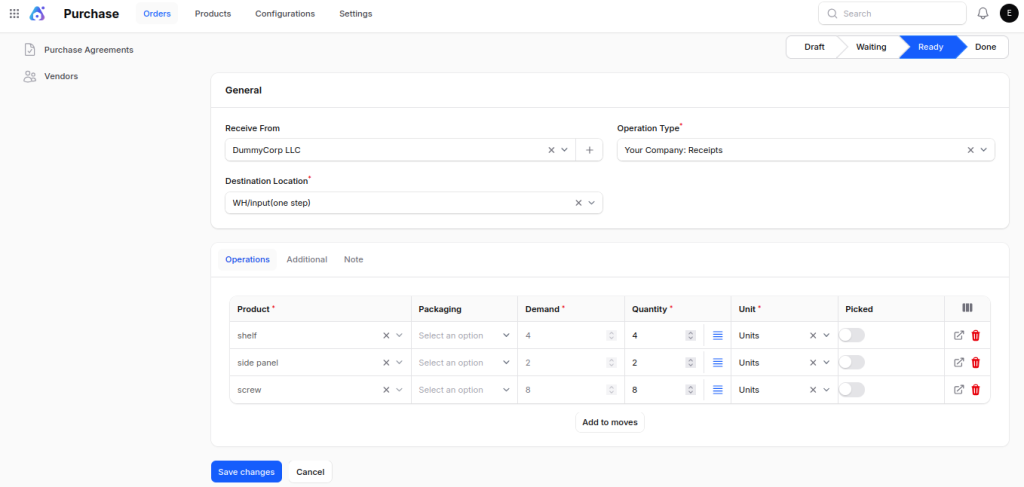The image size is (1024, 487).
Task: Open Purchase Agreements link
Action: click(x=89, y=50)
